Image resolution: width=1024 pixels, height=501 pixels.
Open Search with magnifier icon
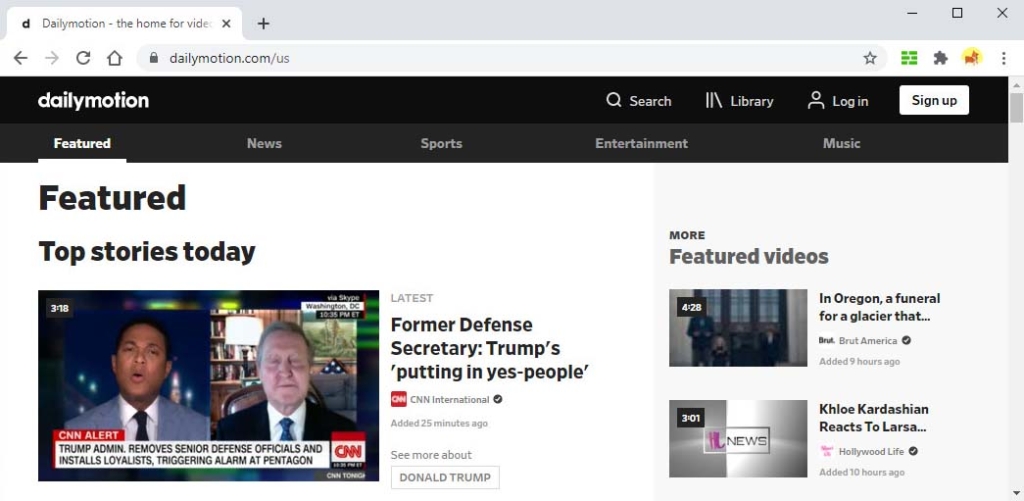coord(638,101)
